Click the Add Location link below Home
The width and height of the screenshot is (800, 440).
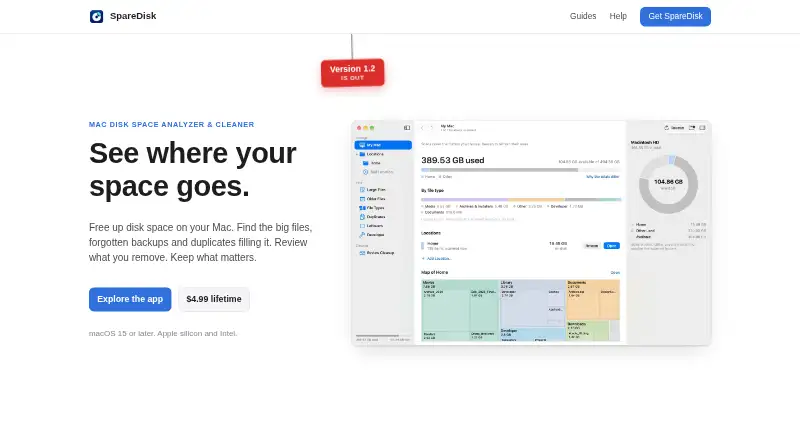coord(437,259)
